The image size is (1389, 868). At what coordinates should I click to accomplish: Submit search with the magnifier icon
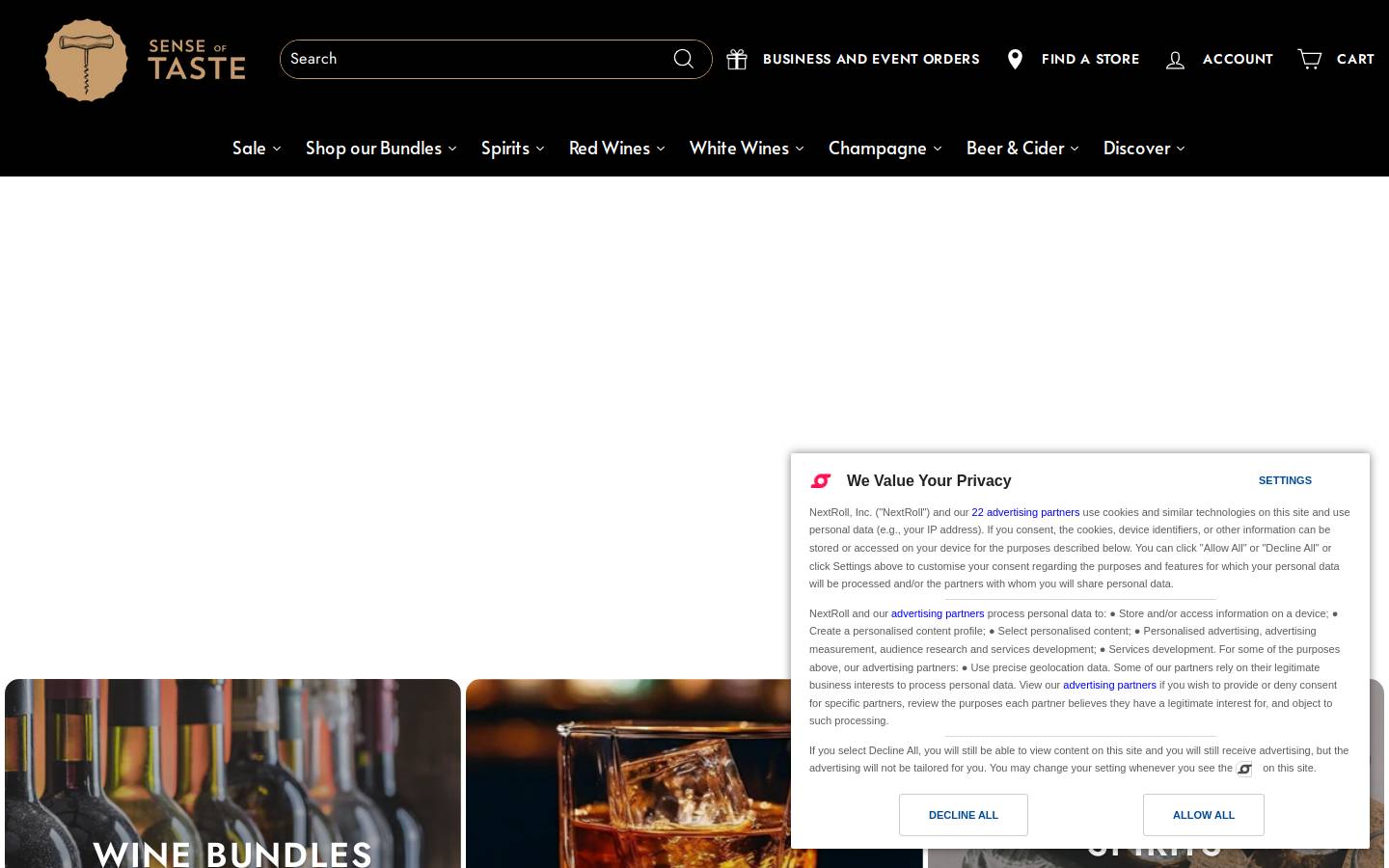(x=684, y=59)
